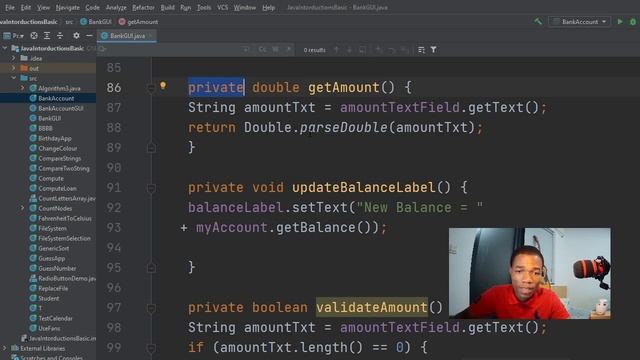640x360 pixels.
Task: Open the Navigate menu
Action: point(67,7)
